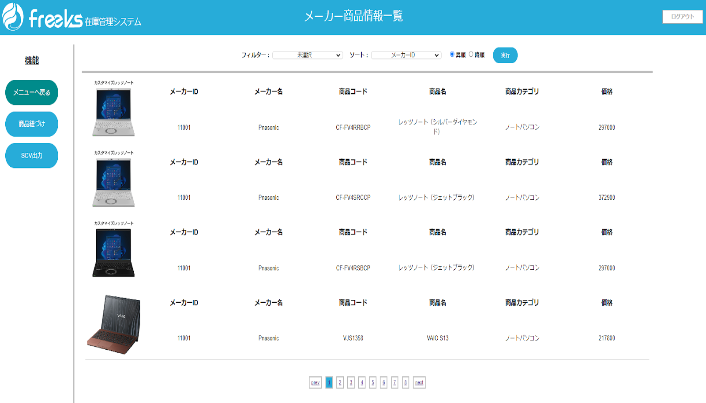Jump to pagination page 4
Viewport: 706px width, 403px height.
coord(362,383)
